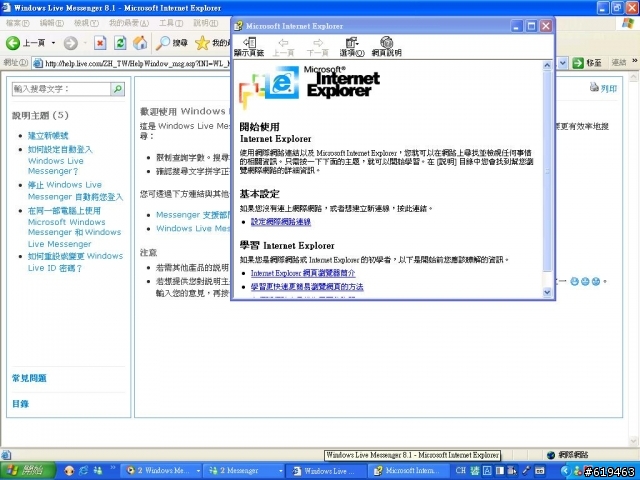The height and width of the screenshot is (480, 640).
Task: Open the 學習更快速更簡易瀏覽網頁的方法 link
Action: pos(307,287)
